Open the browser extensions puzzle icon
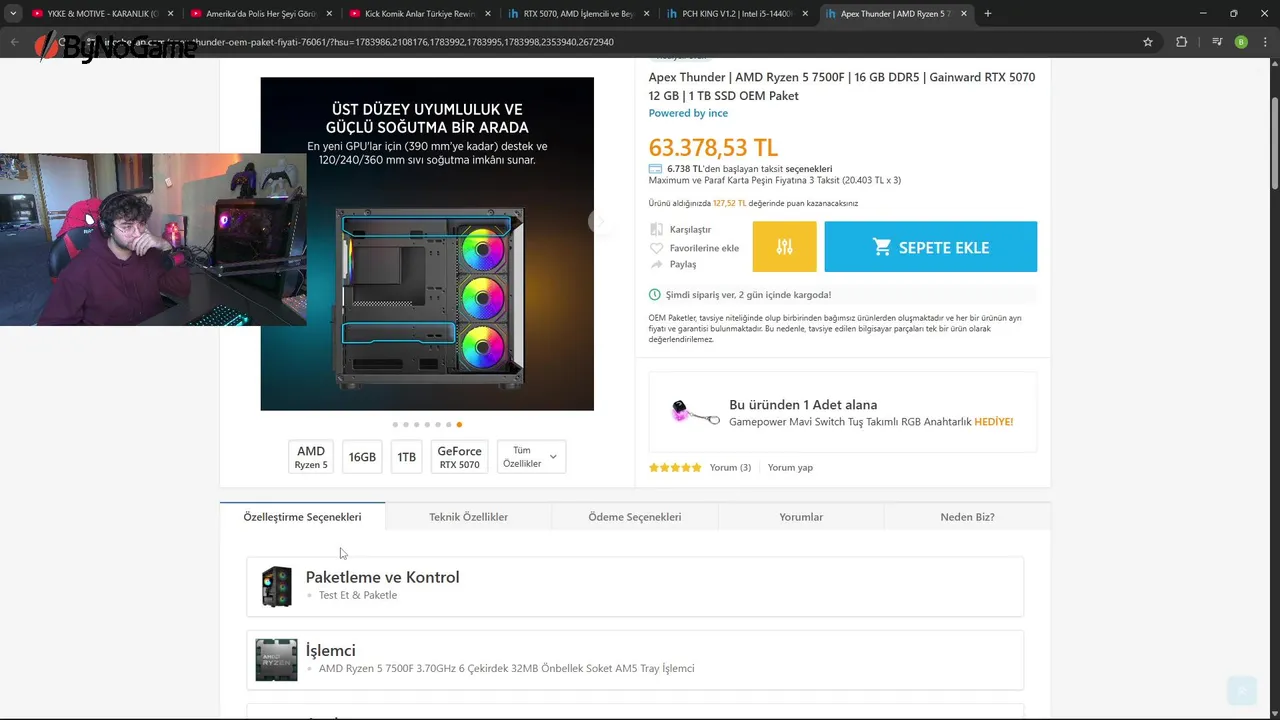 pyautogui.click(x=1182, y=42)
